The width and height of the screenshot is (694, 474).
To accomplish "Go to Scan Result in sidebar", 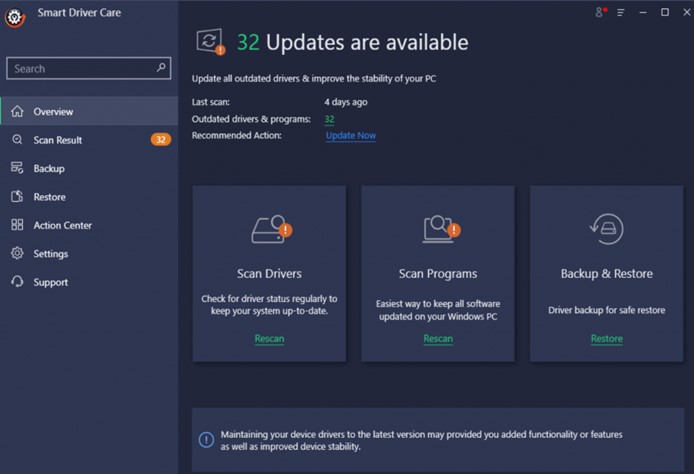I will click(89, 140).
